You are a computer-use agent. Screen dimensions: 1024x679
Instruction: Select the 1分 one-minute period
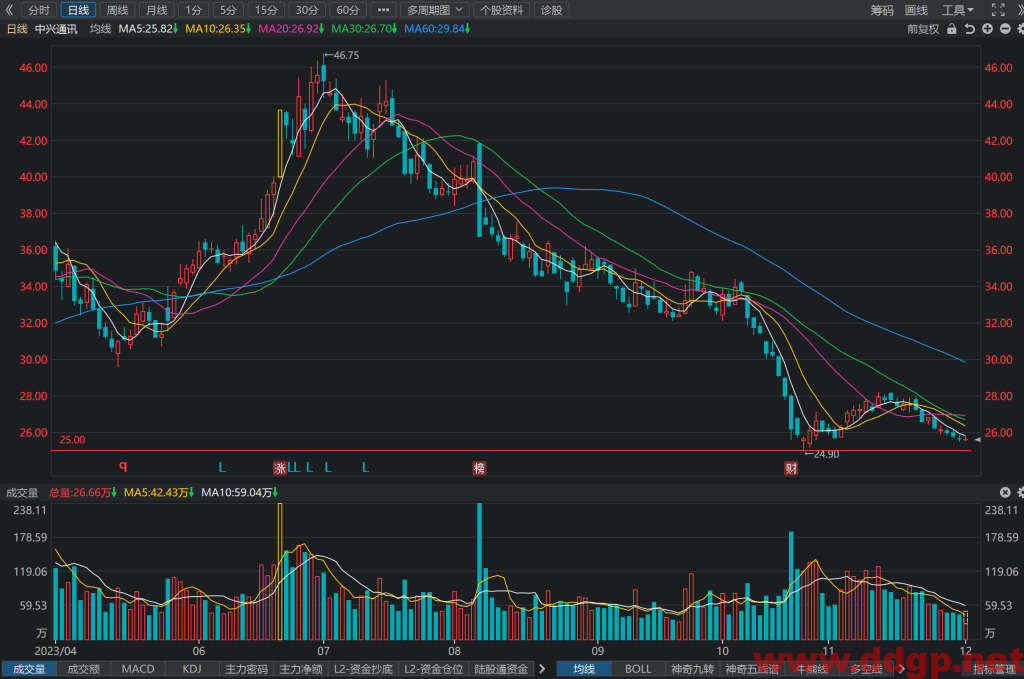tap(193, 10)
